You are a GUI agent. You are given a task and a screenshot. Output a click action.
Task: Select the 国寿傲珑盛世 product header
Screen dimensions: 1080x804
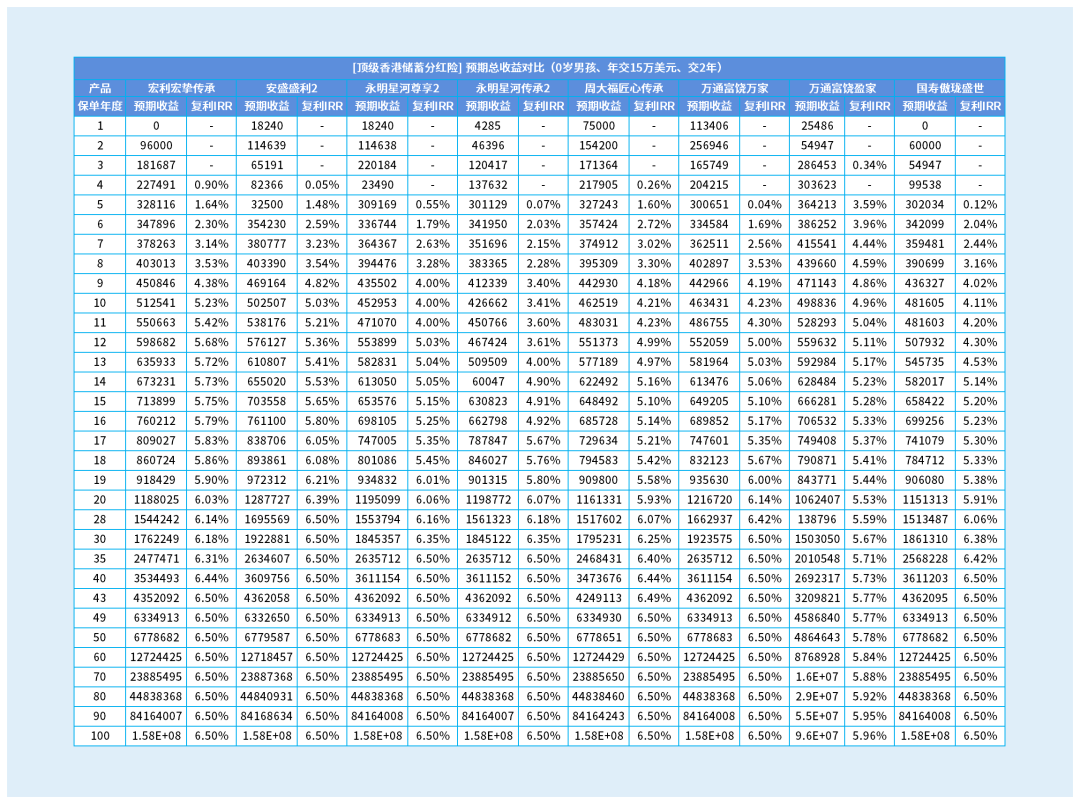click(950, 88)
